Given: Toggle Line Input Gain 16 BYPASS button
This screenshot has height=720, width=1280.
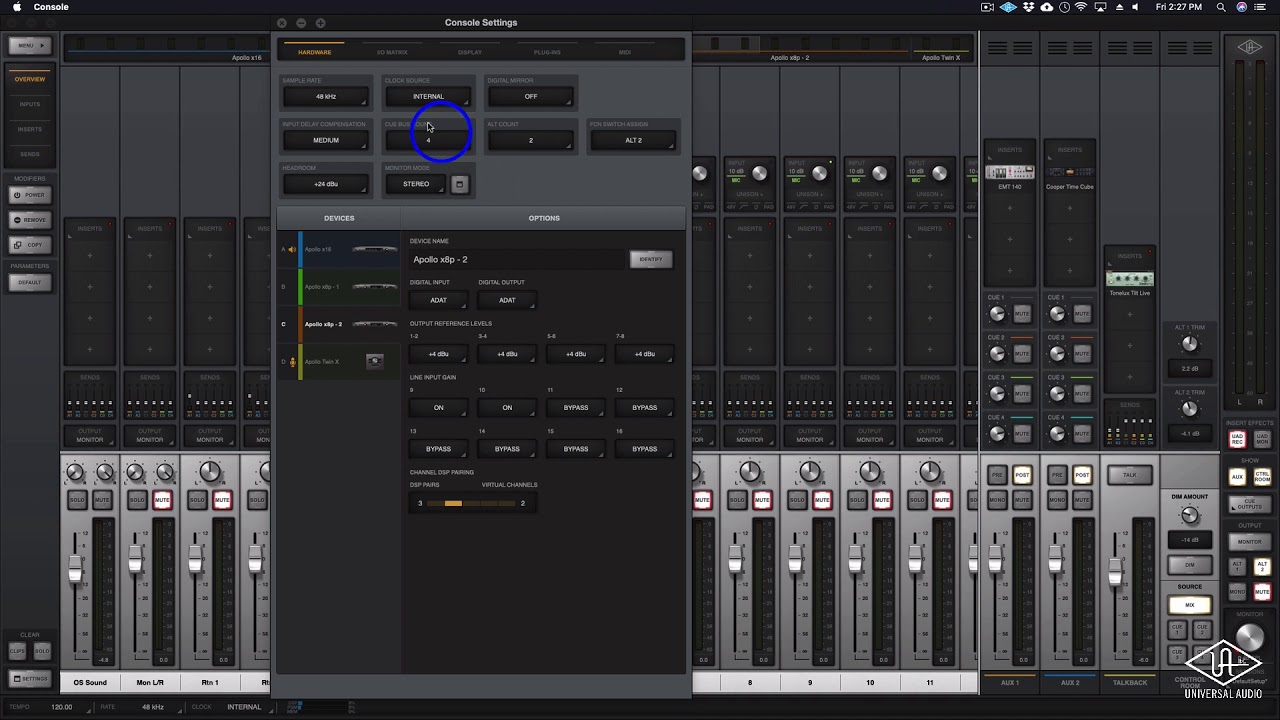Looking at the screenshot, I should (645, 449).
